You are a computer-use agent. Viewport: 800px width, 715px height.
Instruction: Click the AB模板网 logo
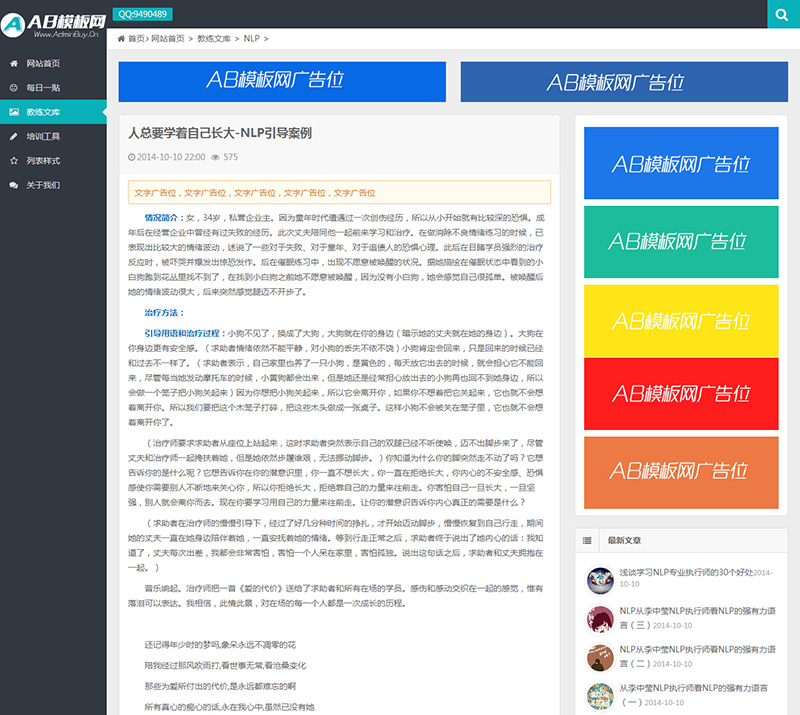click(x=53, y=25)
